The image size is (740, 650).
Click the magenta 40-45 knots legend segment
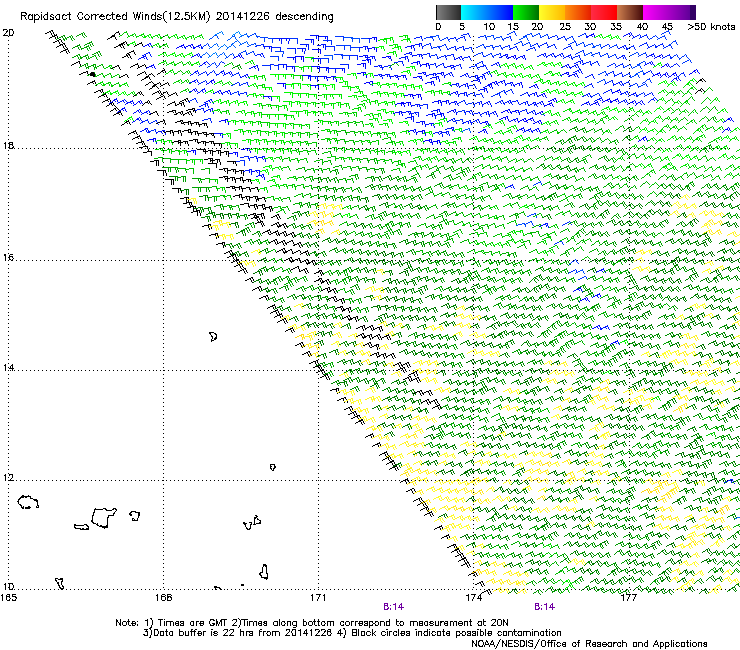pos(656,12)
